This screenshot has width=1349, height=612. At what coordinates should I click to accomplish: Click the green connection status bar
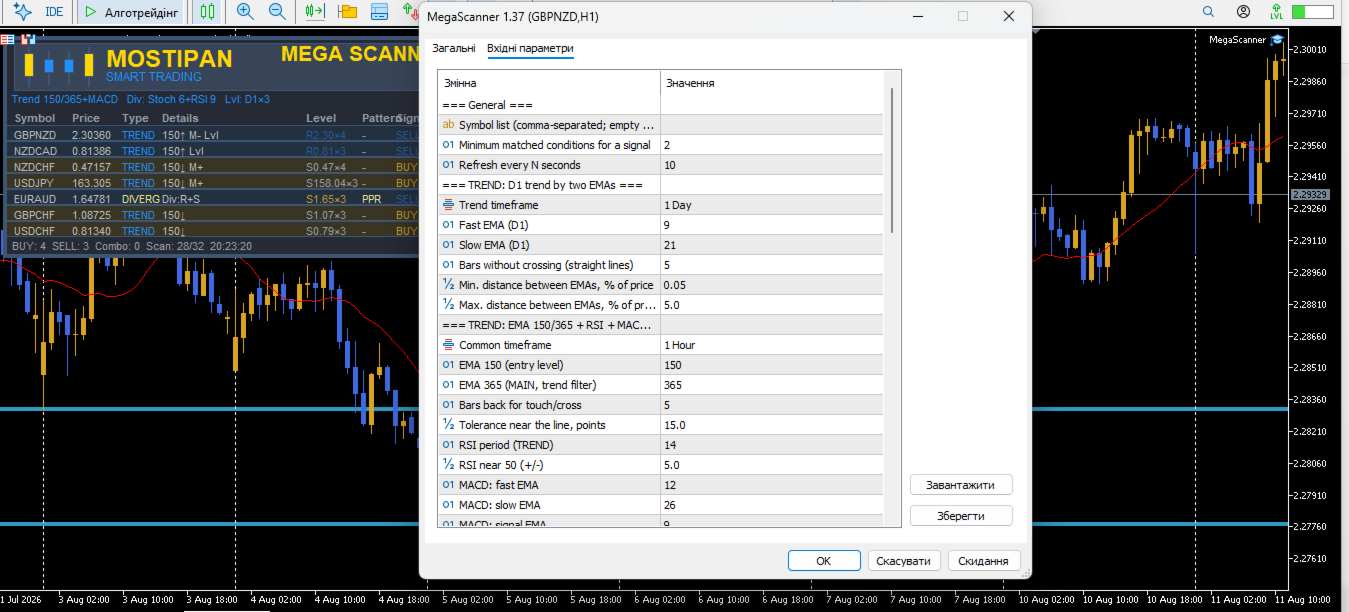point(1312,12)
